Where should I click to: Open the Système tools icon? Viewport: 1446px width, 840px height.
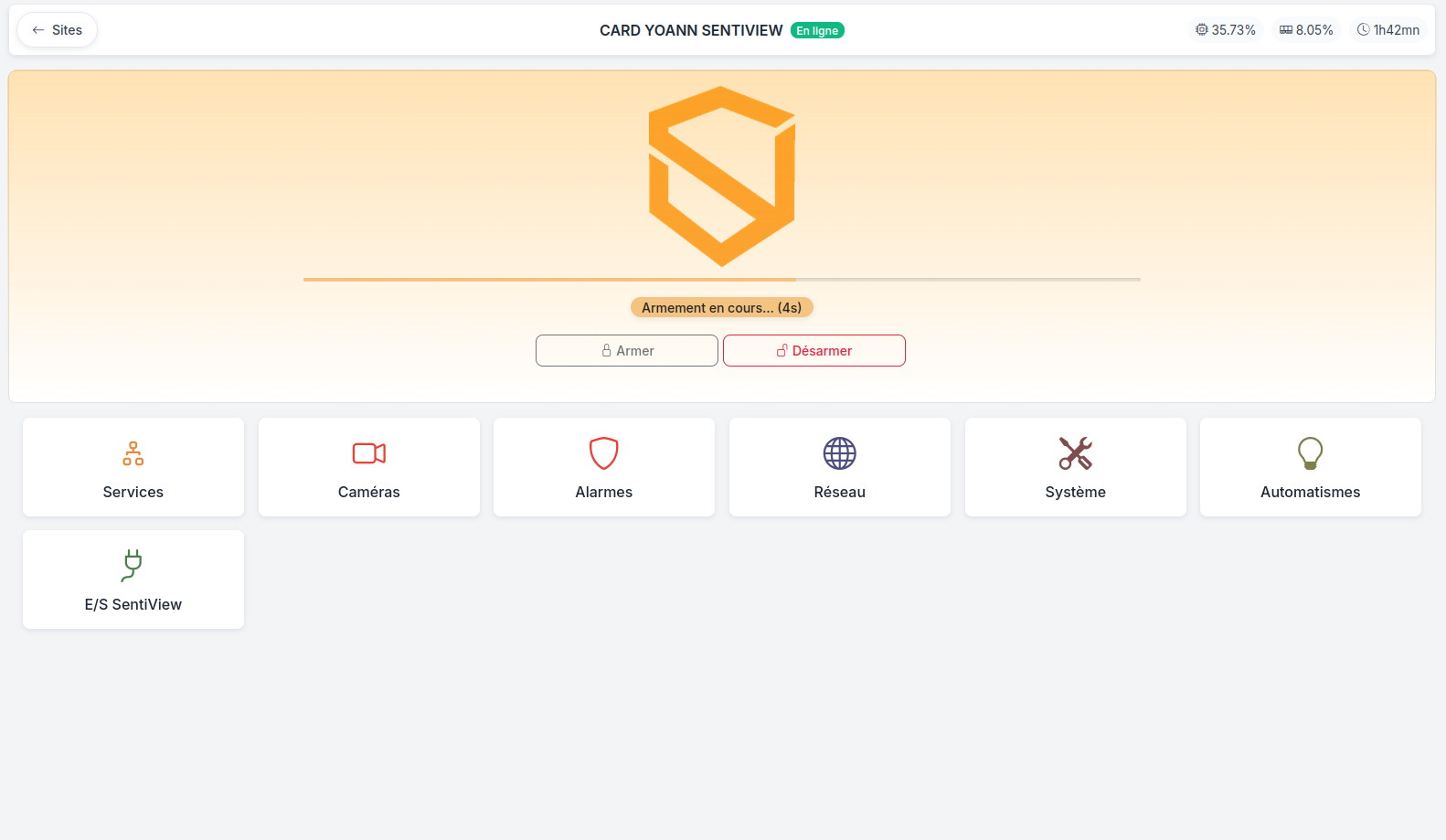click(x=1076, y=453)
